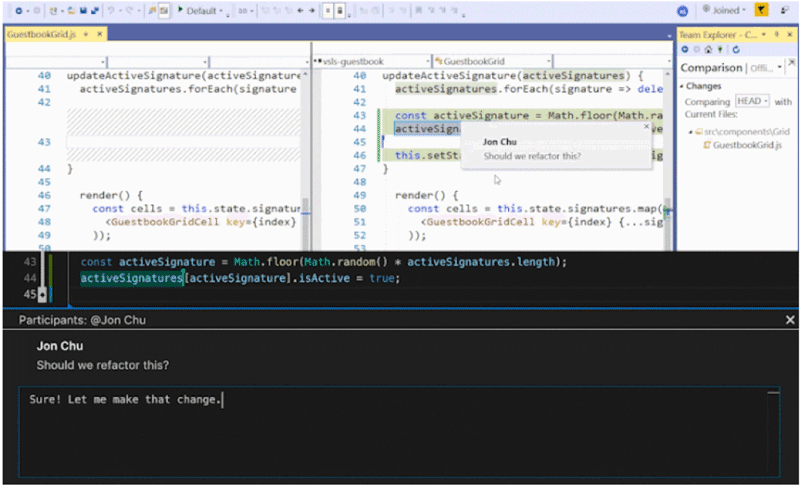
Task: Open the Default configuration dropdown
Action: (205, 11)
